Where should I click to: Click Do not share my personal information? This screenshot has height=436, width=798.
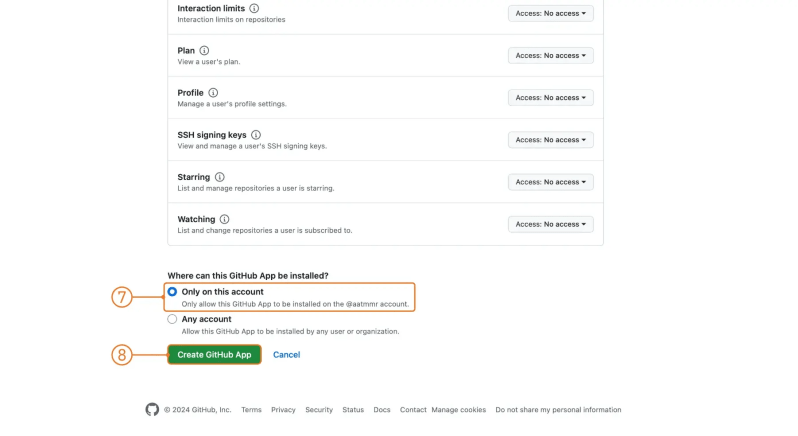558,410
